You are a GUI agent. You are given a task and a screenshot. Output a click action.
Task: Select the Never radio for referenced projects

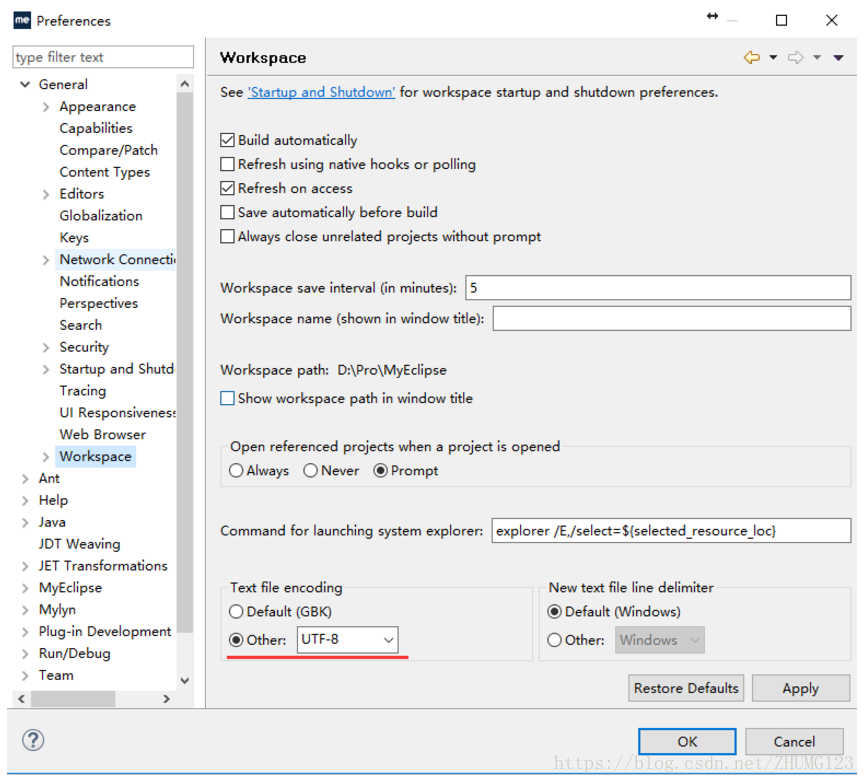[311, 471]
